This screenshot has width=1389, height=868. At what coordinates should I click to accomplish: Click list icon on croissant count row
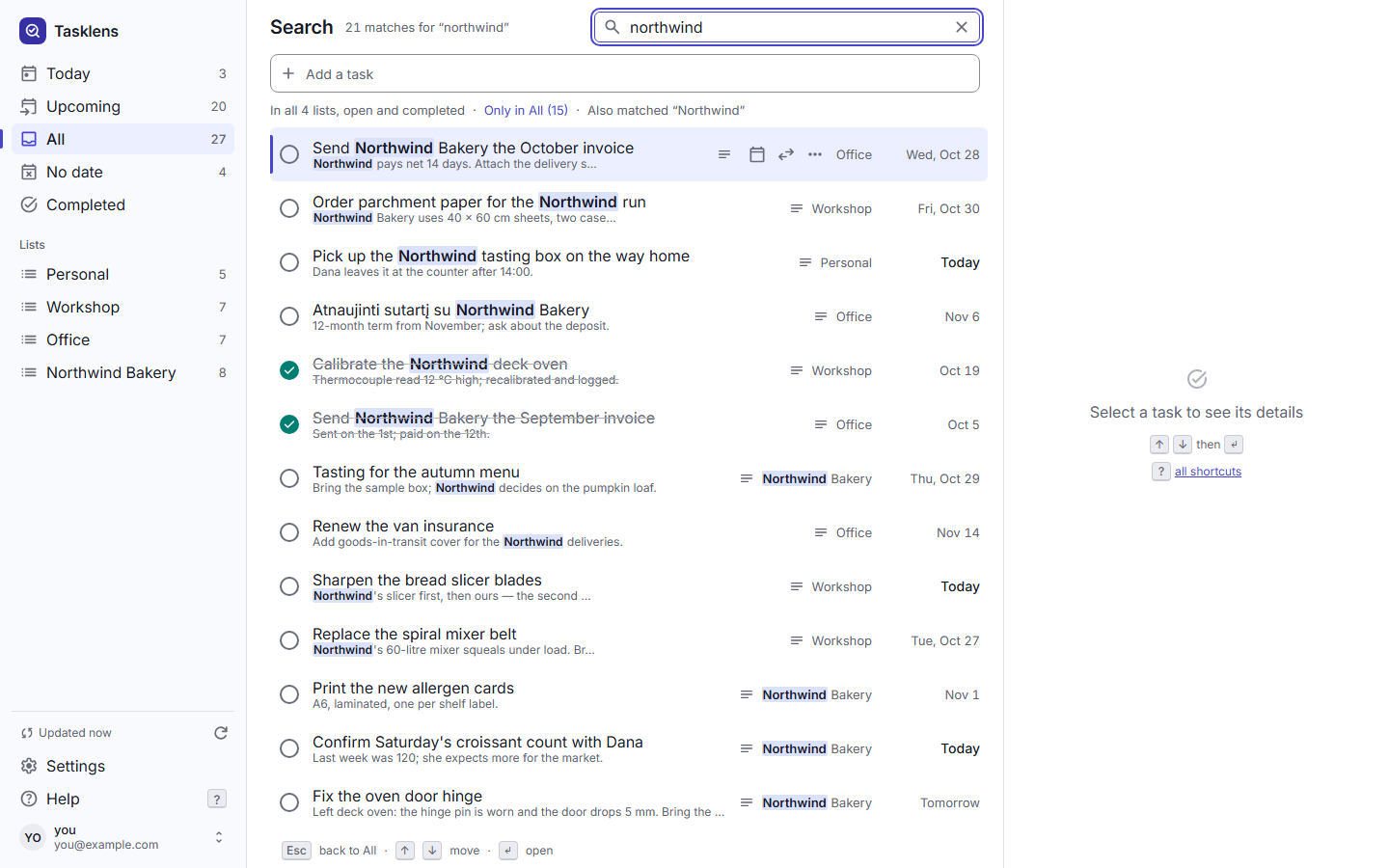pos(747,748)
